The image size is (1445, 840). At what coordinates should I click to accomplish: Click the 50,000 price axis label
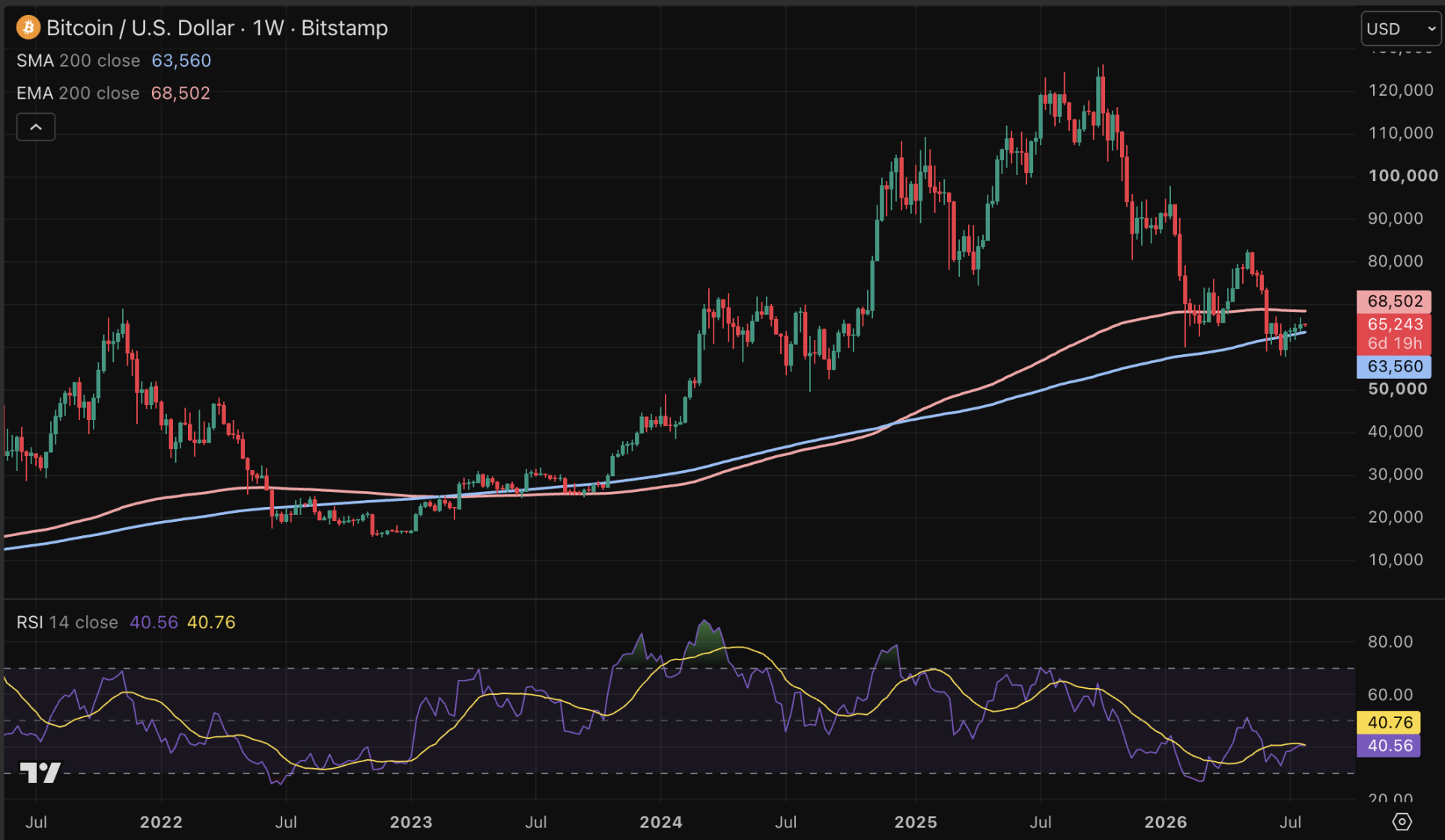[1398, 389]
